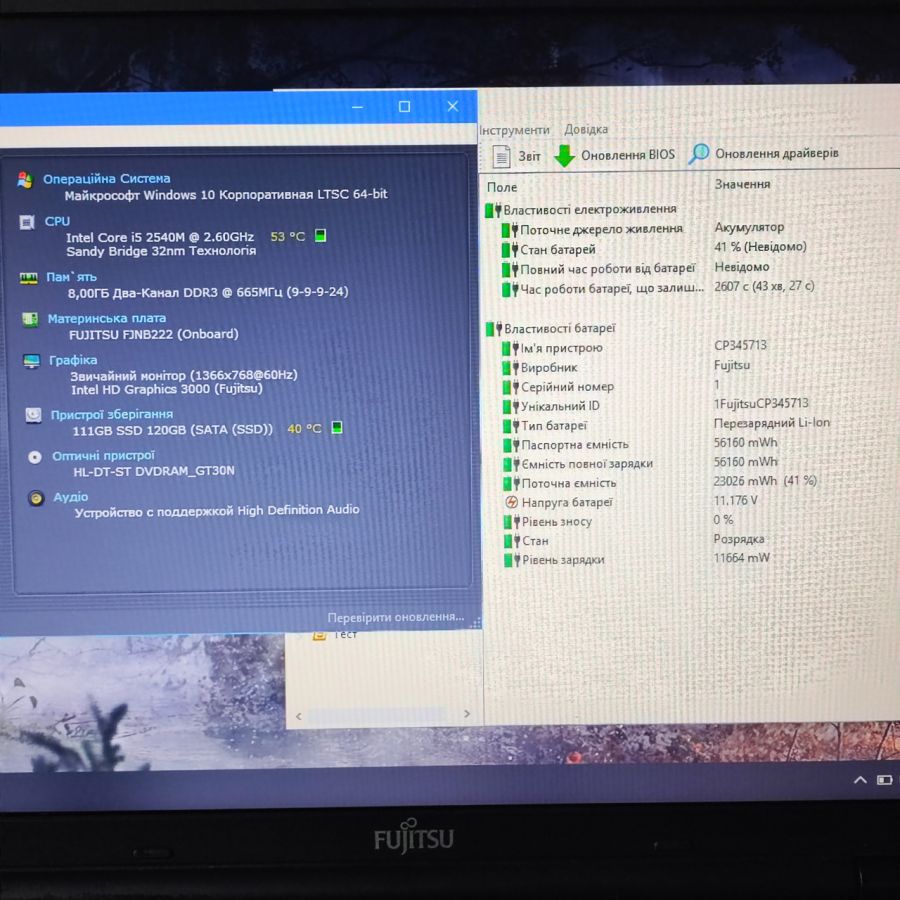Maximize the Speccy window
The height and width of the screenshot is (900, 900).
coord(404,107)
